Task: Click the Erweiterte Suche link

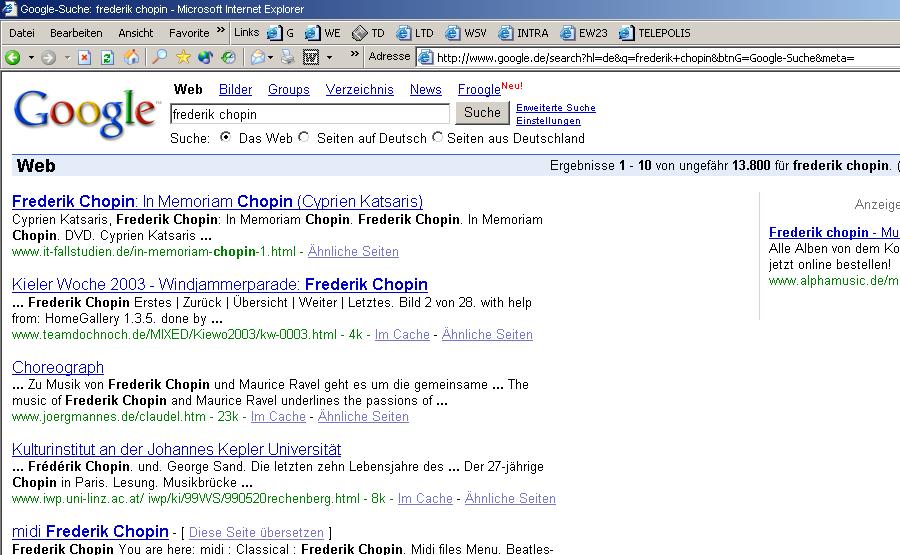Action: coord(555,108)
